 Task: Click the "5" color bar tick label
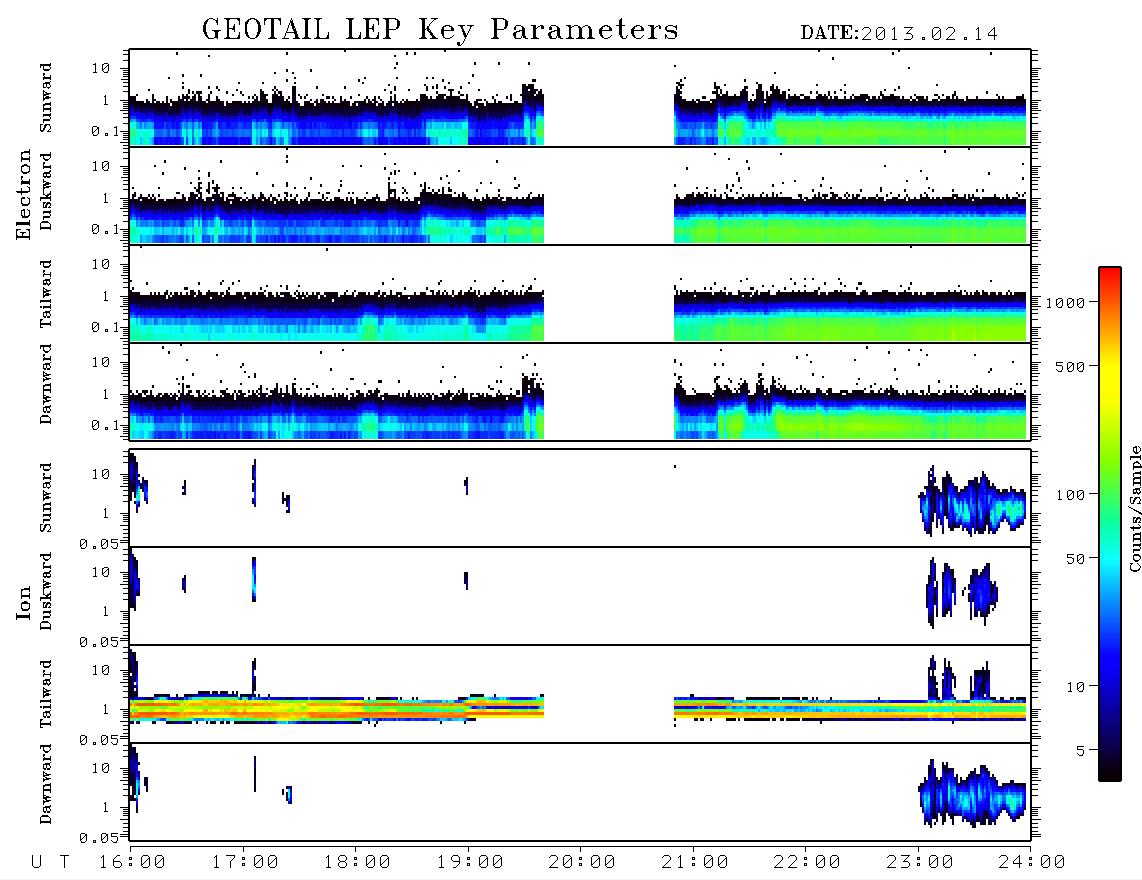(1081, 751)
